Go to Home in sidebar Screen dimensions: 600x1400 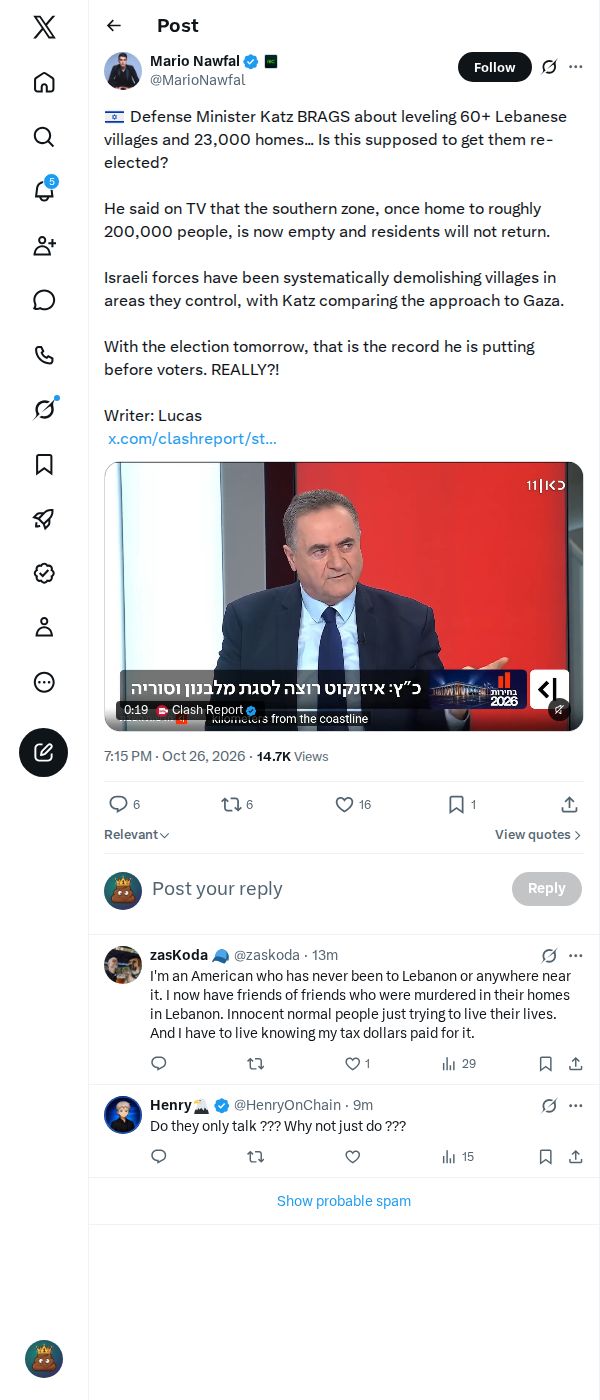[44, 82]
